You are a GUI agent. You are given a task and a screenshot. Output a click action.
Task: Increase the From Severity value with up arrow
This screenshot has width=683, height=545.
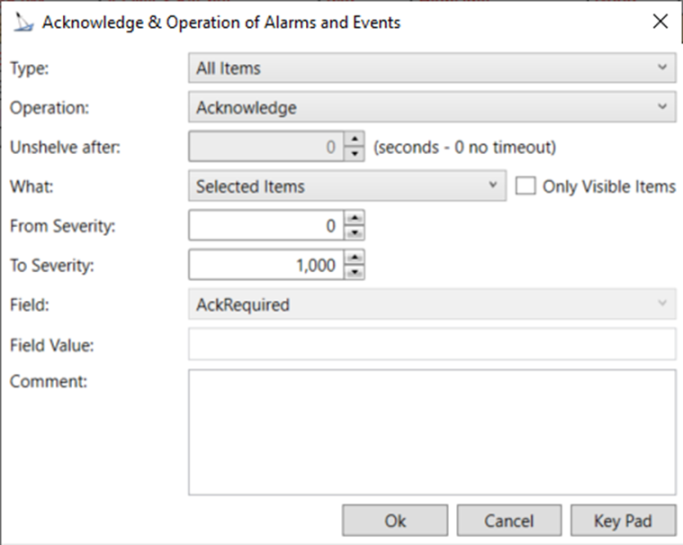354,219
